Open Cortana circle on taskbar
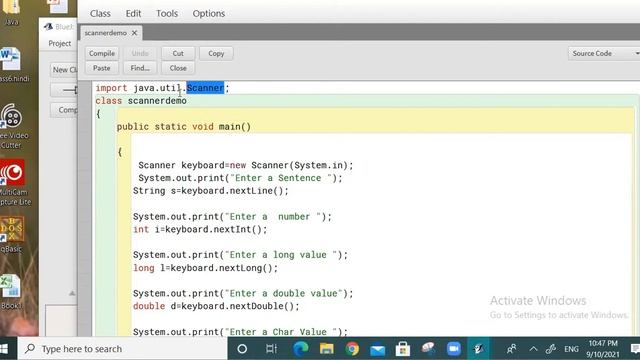The height and width of the screenshot is (360, 640). click(x=242, y=349)
